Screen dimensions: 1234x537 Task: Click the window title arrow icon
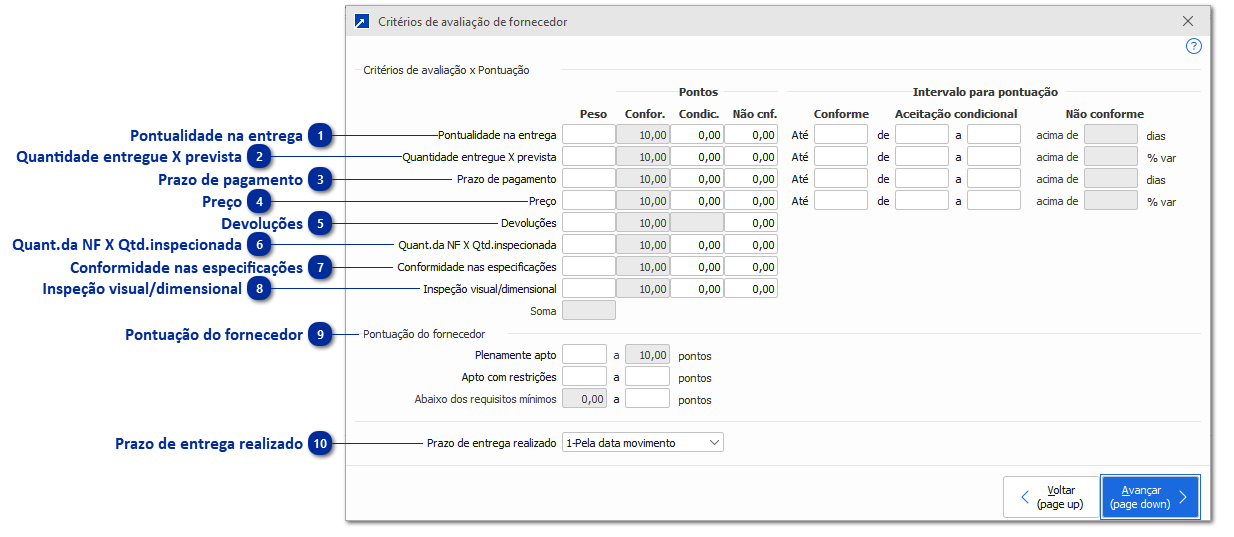click(x=361, y=21)
